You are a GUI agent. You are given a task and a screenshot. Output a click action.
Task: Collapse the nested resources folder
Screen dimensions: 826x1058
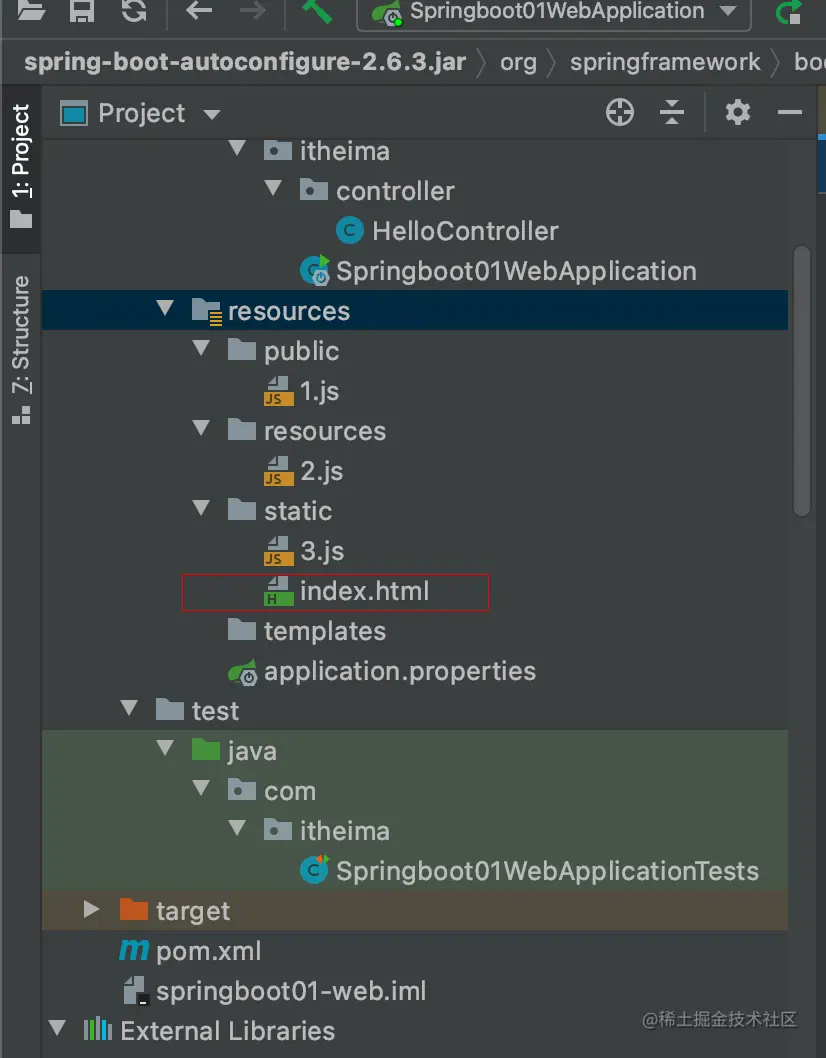point(201,428)
